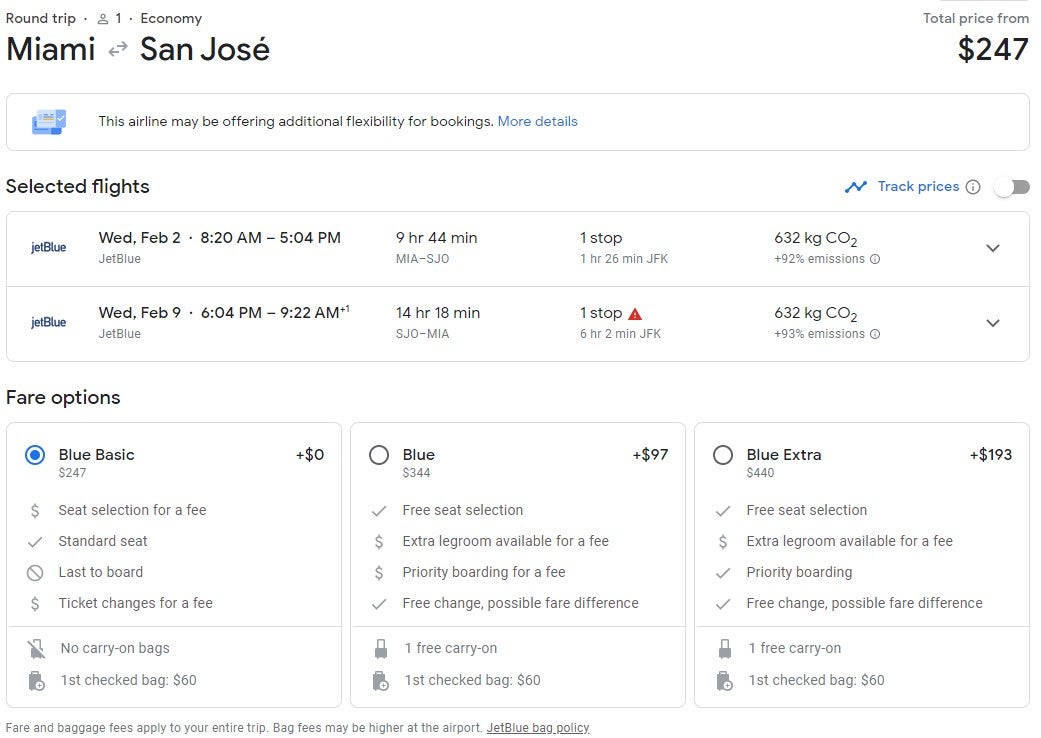The width and height of the screenshot is (1041, 738).
Task: Open the JetBlue bag policy link
Action: [538, 727]
